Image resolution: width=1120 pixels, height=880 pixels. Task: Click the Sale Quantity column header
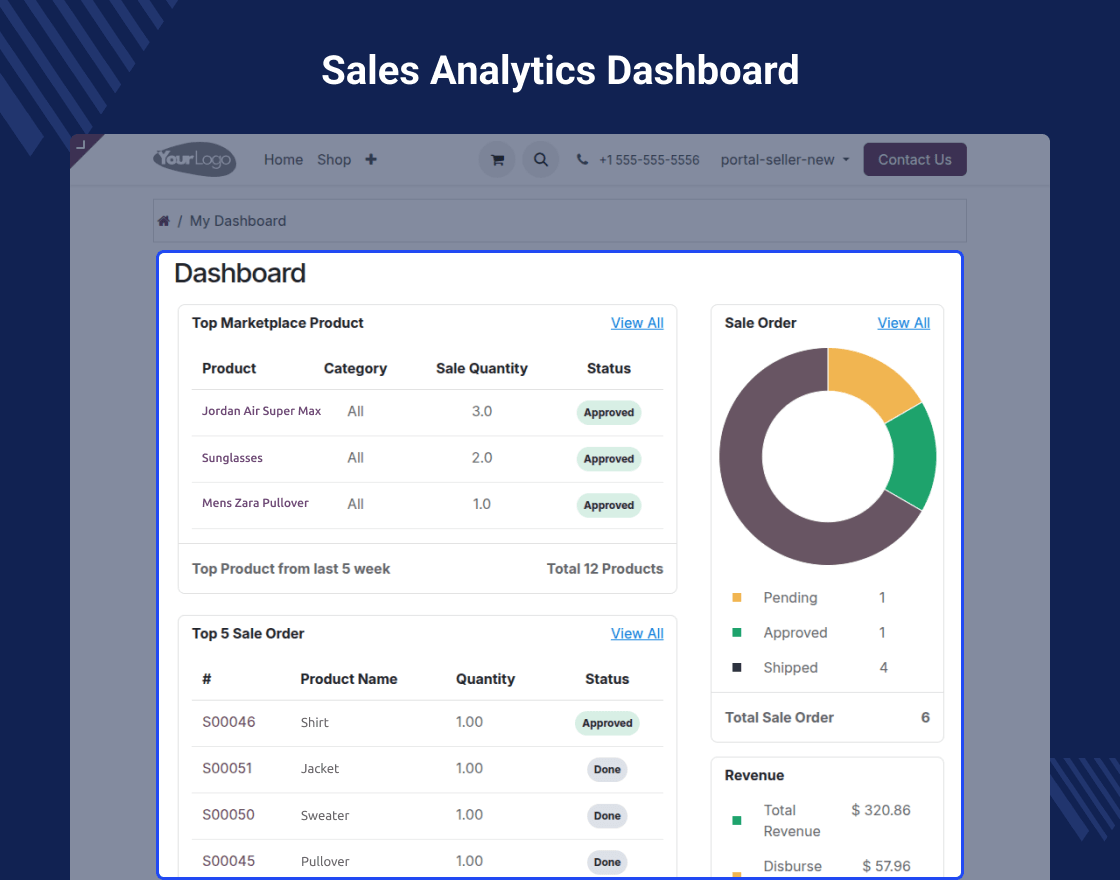tap(481, 369)
